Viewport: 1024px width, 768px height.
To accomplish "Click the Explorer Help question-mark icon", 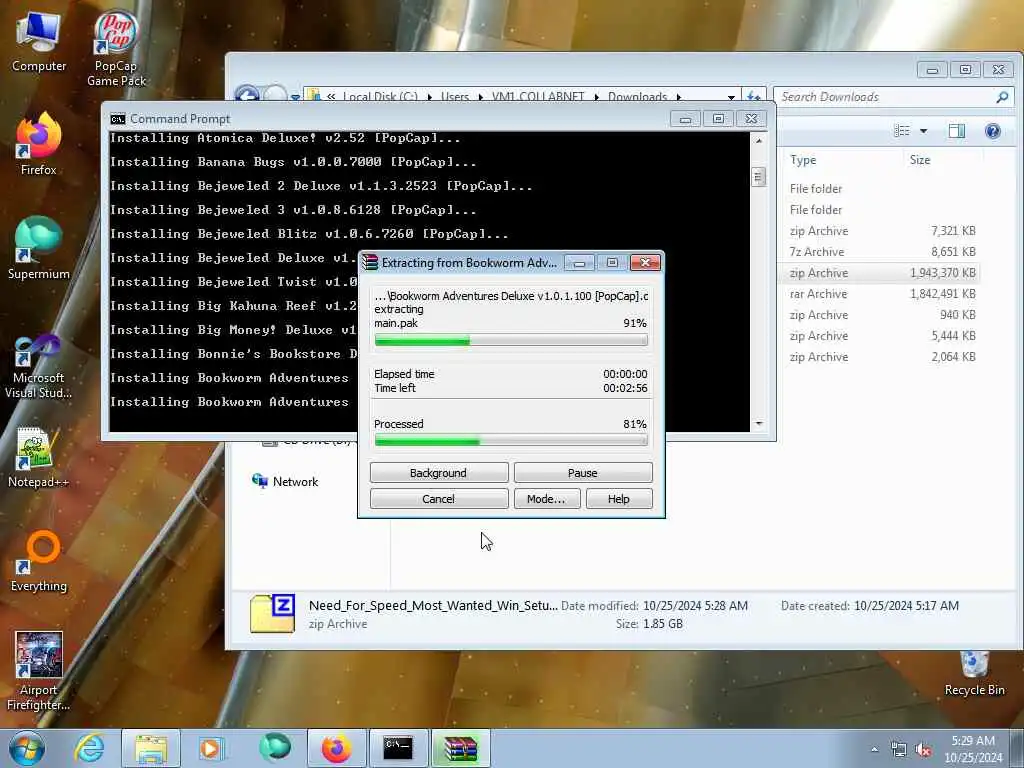I will click(x=993, y=131).
